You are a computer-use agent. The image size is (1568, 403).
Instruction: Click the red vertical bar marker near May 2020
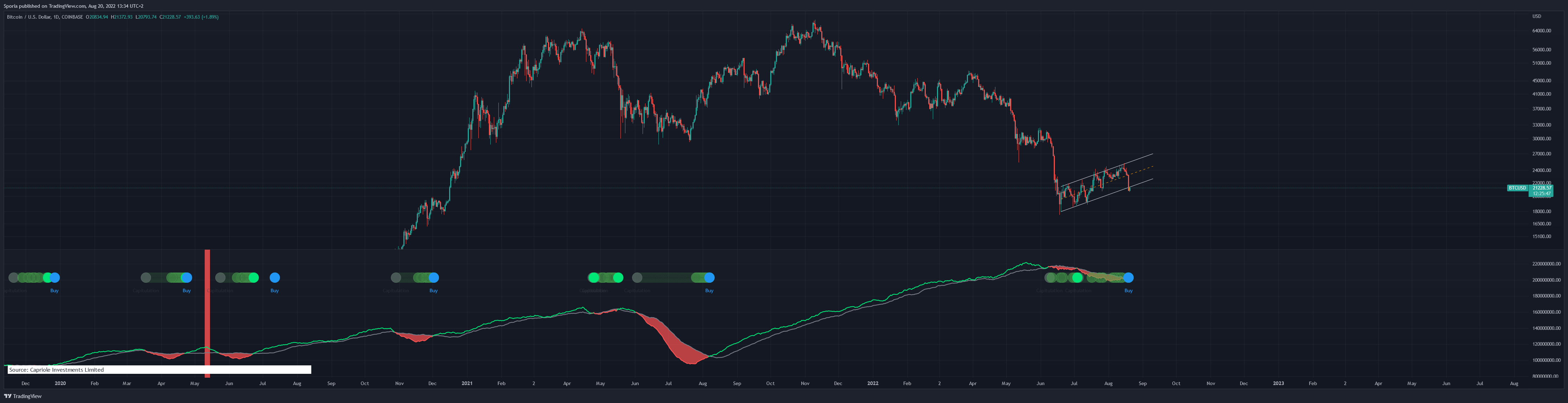click(x=208, y=314)
